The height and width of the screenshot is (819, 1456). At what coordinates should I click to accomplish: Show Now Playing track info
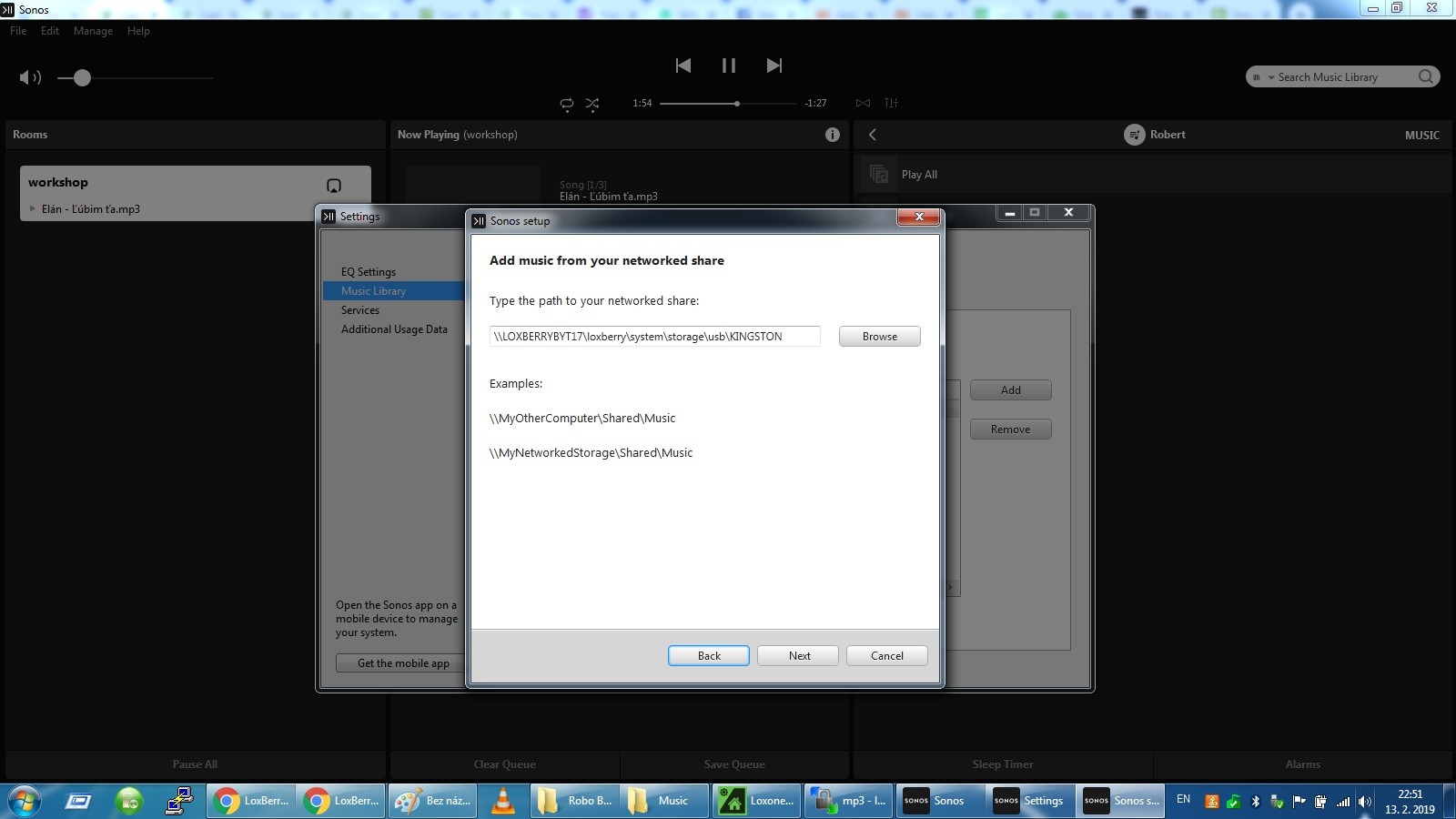[832, 135]
